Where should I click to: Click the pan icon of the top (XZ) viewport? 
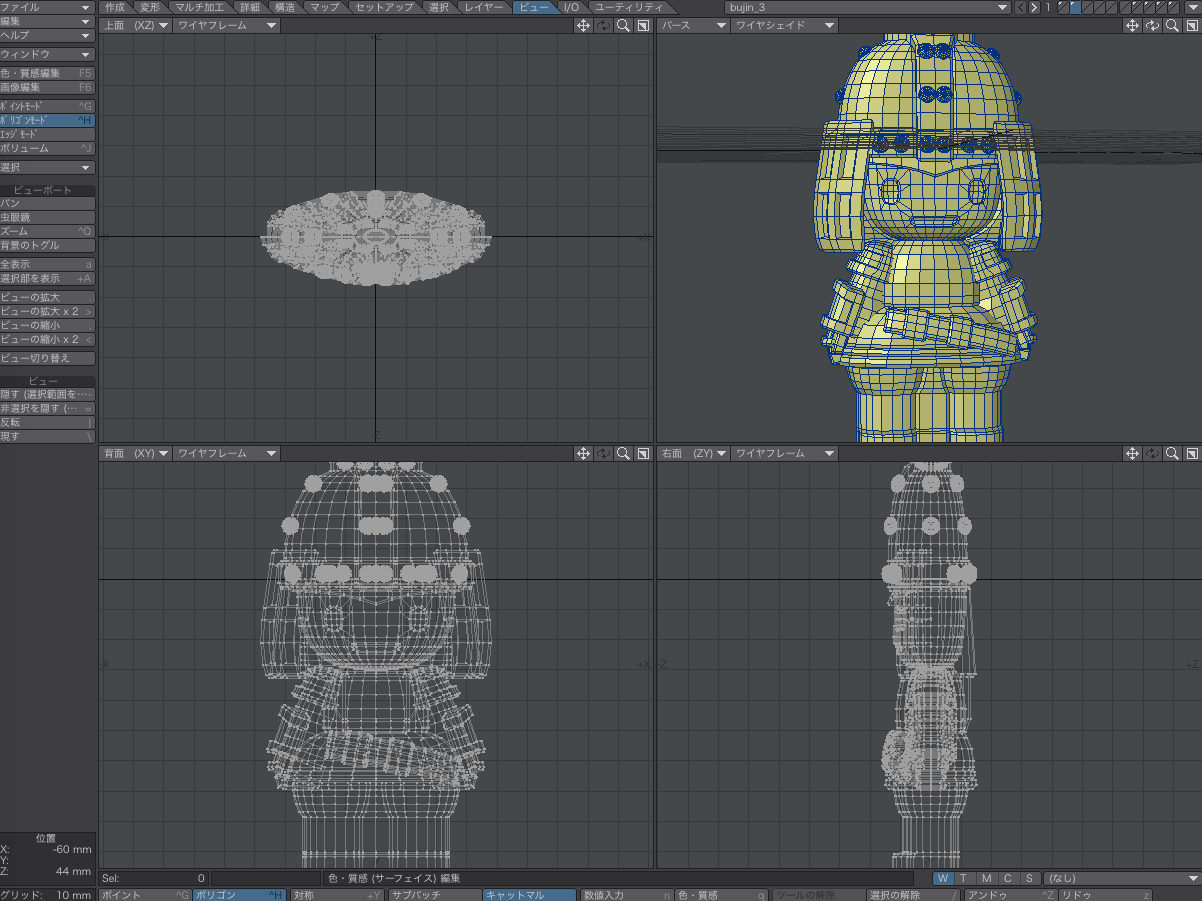coord(583,25)
